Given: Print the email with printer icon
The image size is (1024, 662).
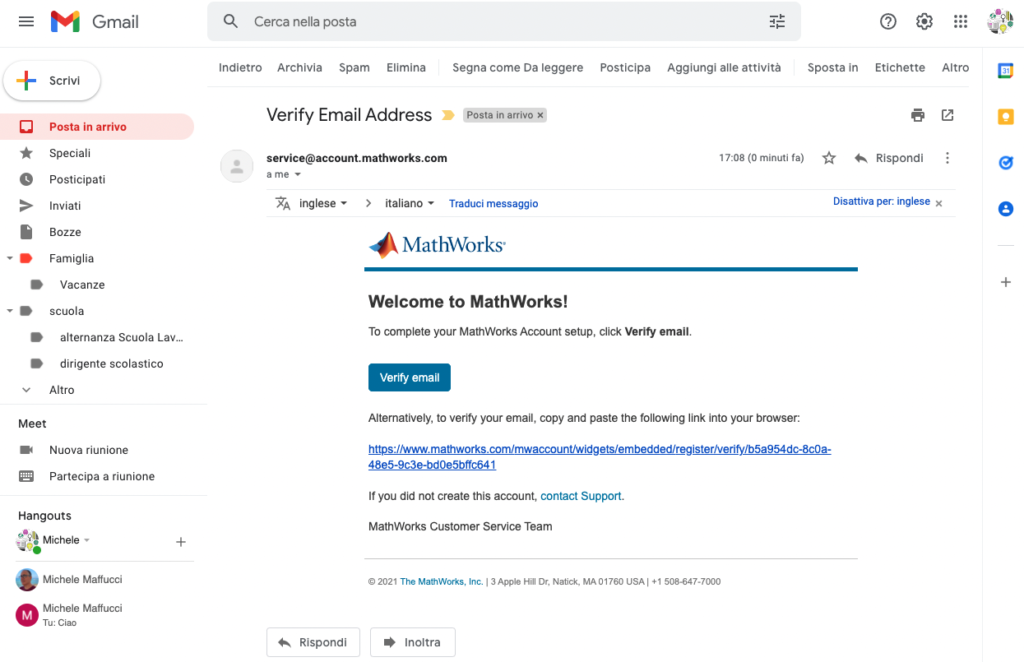Looking at the screenshot, I should tap(917, 115).
